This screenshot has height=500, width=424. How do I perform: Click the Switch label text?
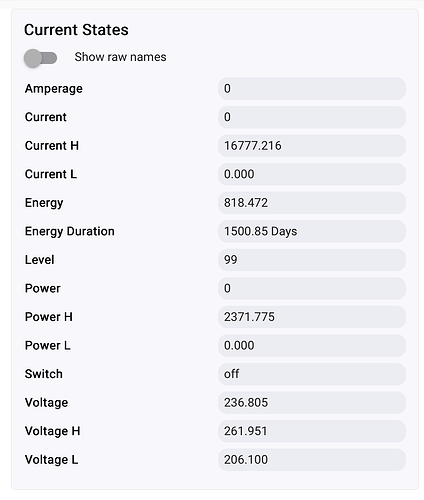44,374
